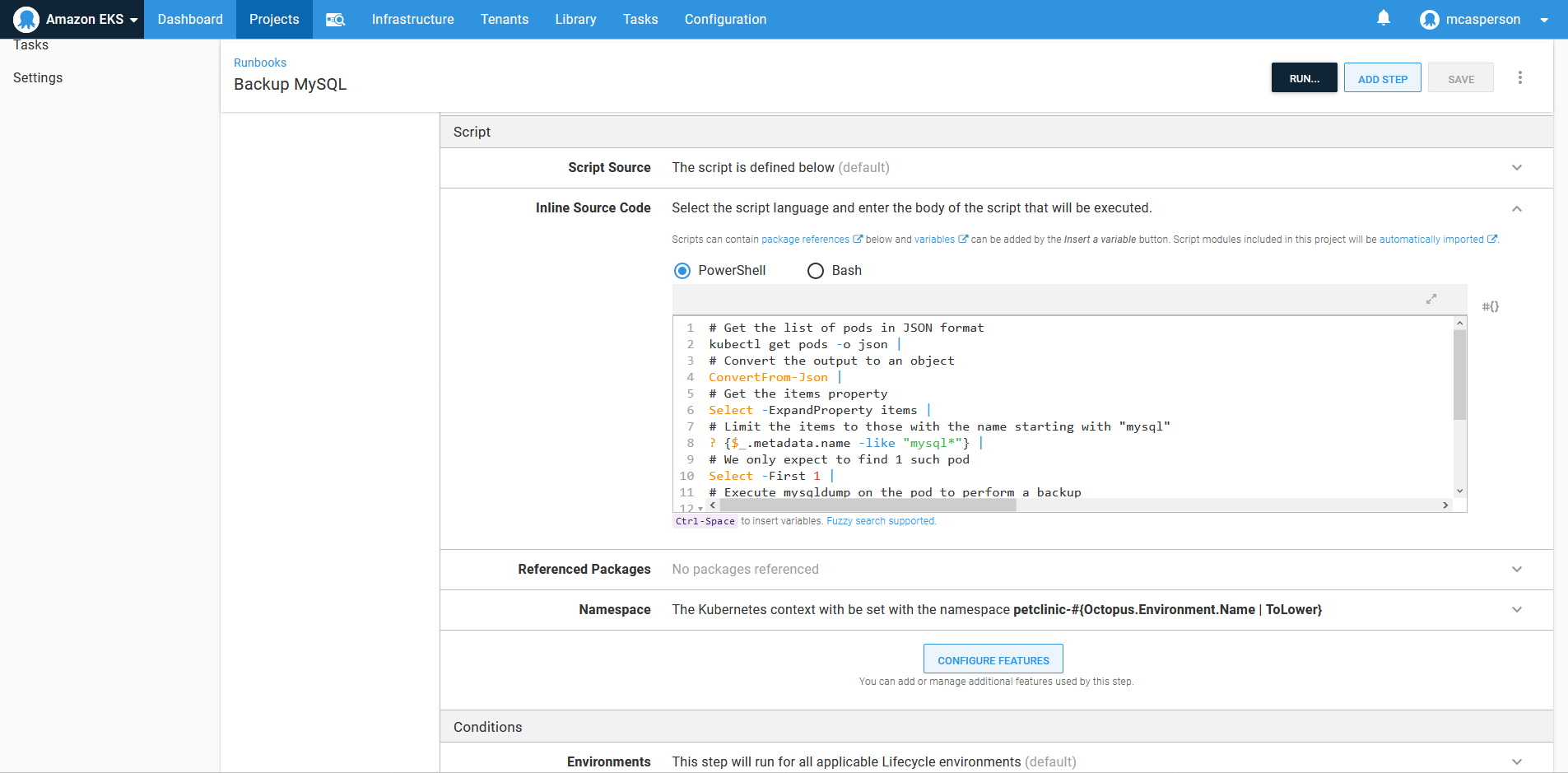Image resolution: width=1568 pixels, height=773 pixels.
Task: Open Settings in the left sidebar
Action: coord(38,77)
